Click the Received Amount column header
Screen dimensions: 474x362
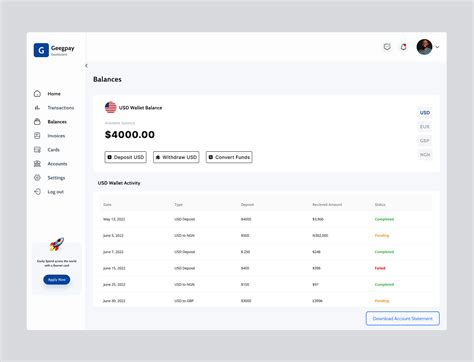327,204
